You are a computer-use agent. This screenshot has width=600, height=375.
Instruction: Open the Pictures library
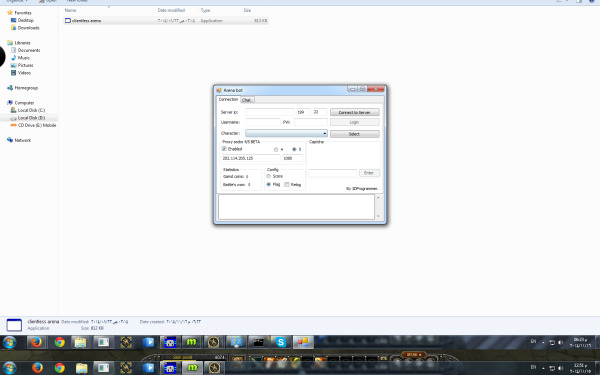pos(25,65)
